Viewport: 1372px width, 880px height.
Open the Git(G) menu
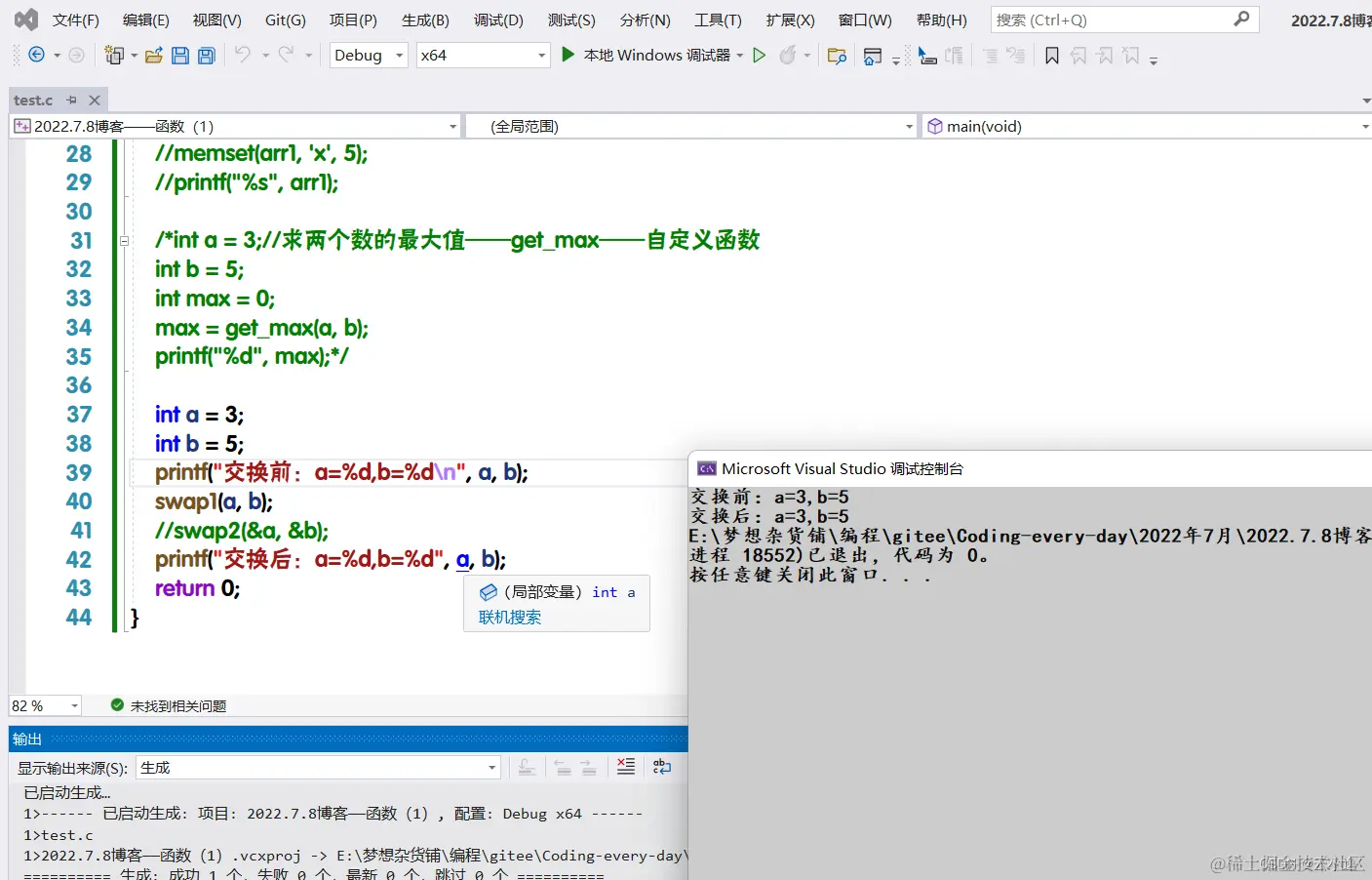click(x=286, y=20)
